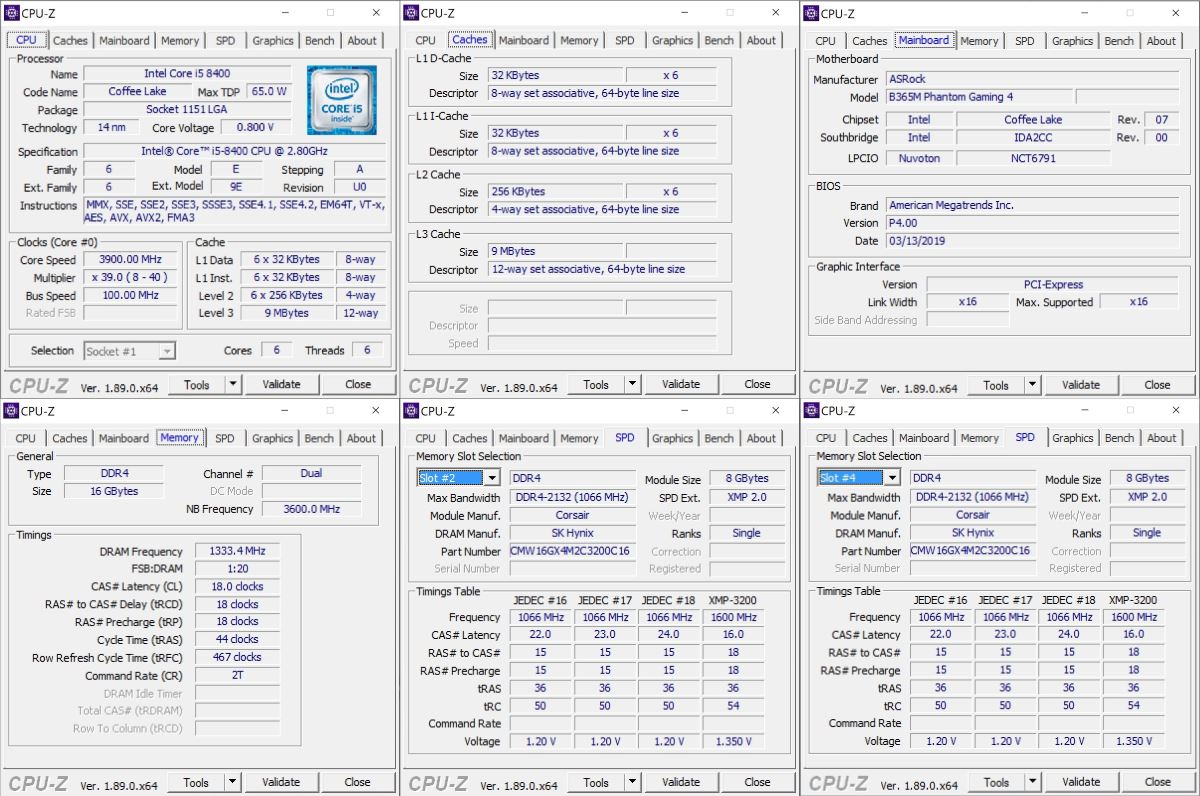Click the L2 descriptor 4-way set associative text

point(602,210)
